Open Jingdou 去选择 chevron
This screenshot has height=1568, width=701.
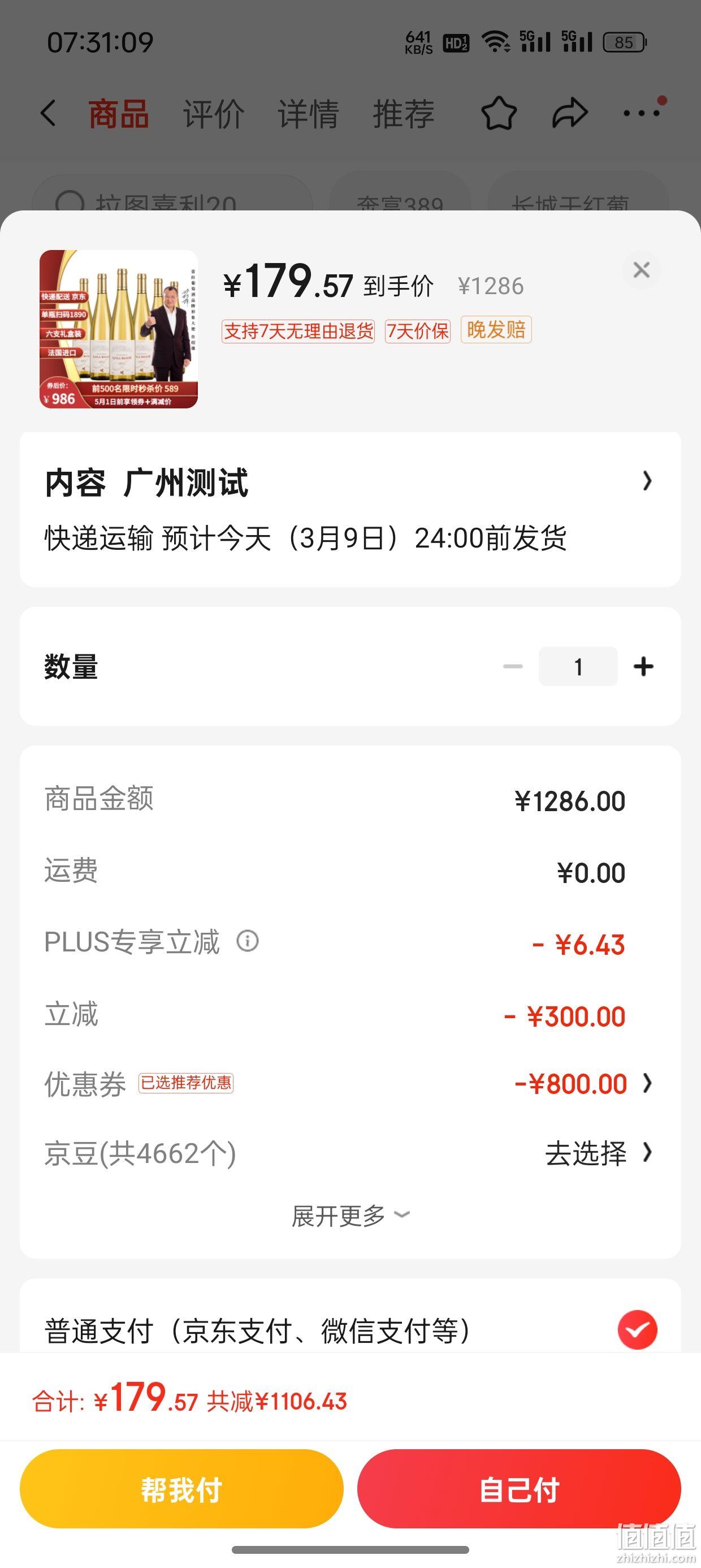pyautogui.click(x=647, y=1152)
